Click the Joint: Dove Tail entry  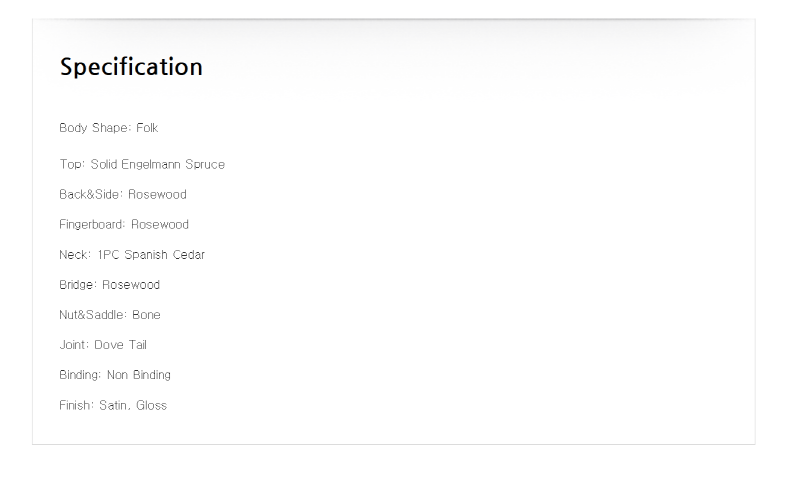[103, 345]
